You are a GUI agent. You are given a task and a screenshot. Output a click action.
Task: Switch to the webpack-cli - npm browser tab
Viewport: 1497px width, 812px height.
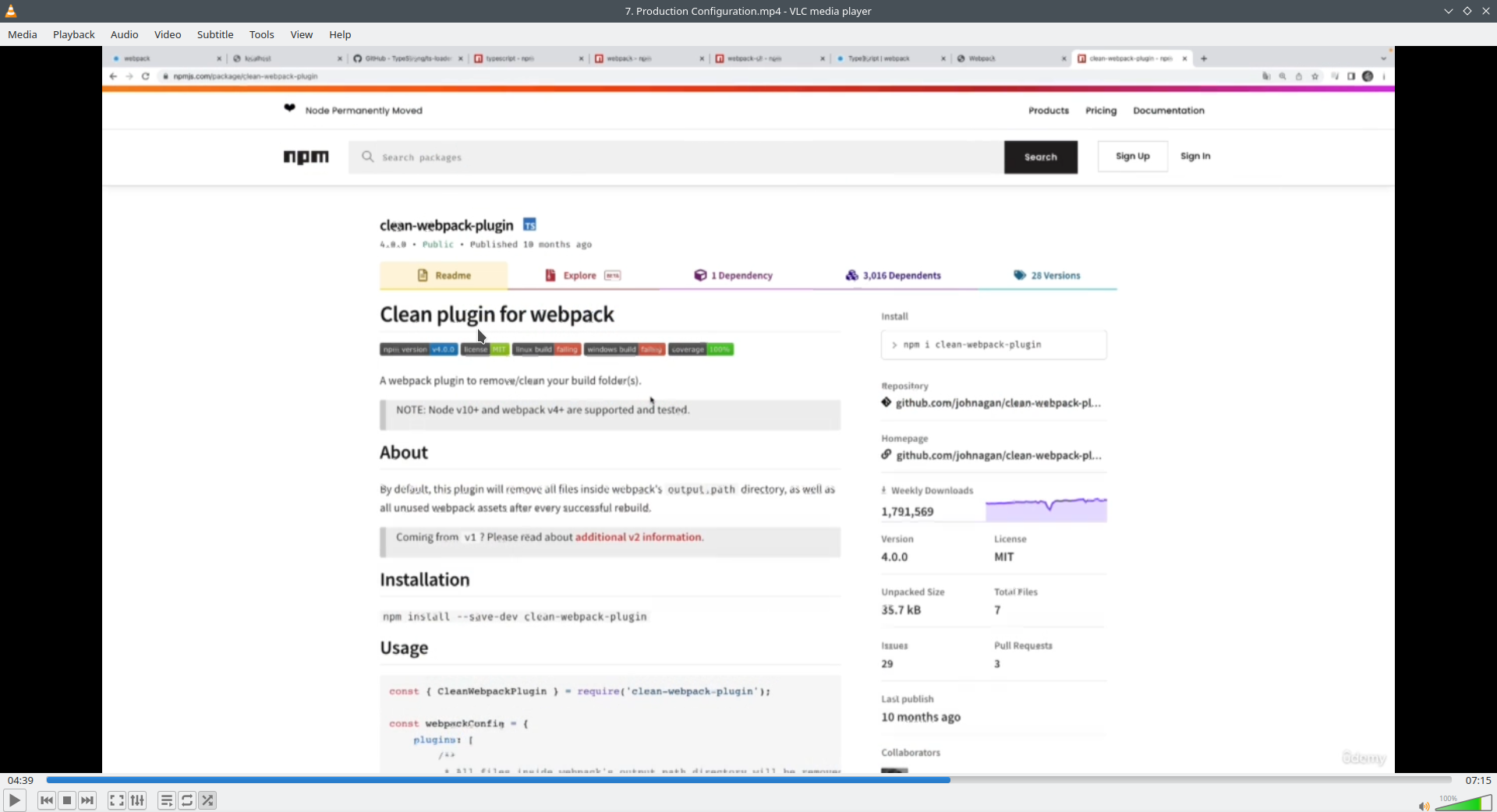coord(770,58)
